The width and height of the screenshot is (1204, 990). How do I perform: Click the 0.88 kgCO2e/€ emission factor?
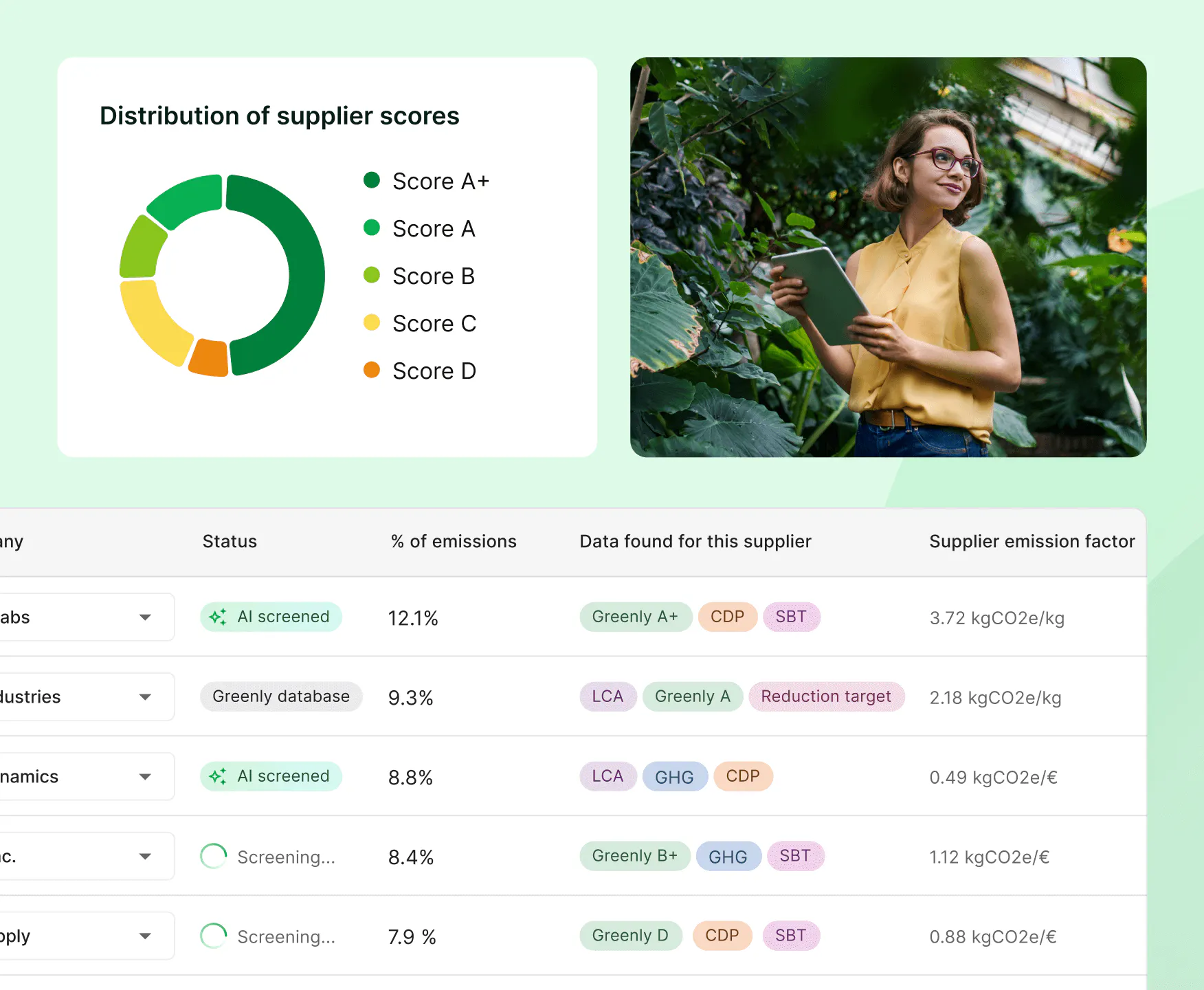pos(993,937)
